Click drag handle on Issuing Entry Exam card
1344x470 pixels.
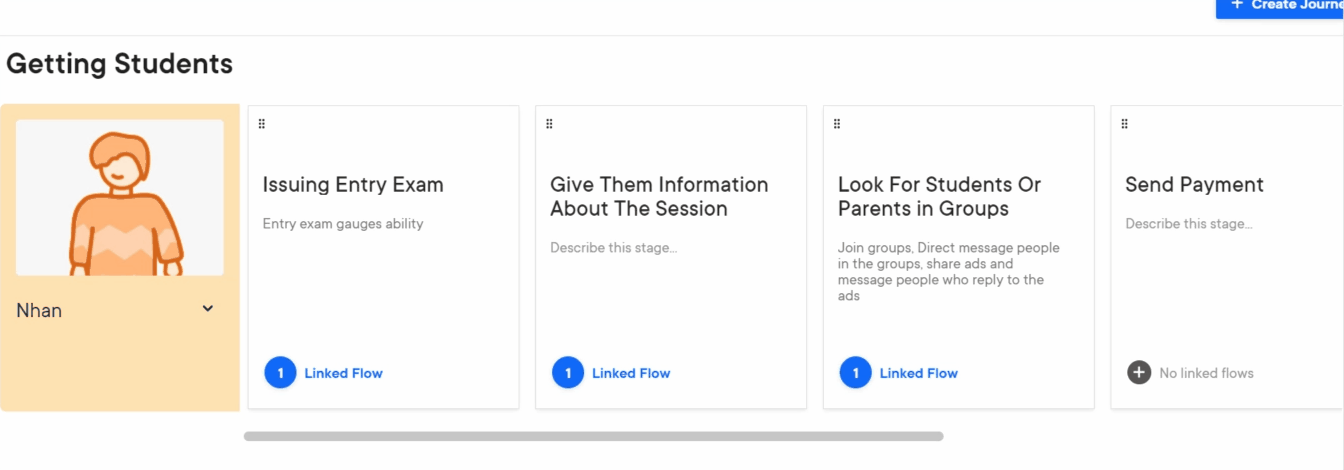262,124
